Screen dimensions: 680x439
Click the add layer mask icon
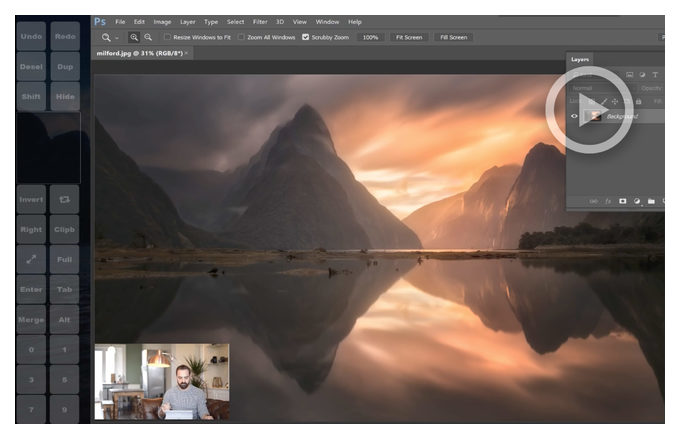(x=622, y=201)
